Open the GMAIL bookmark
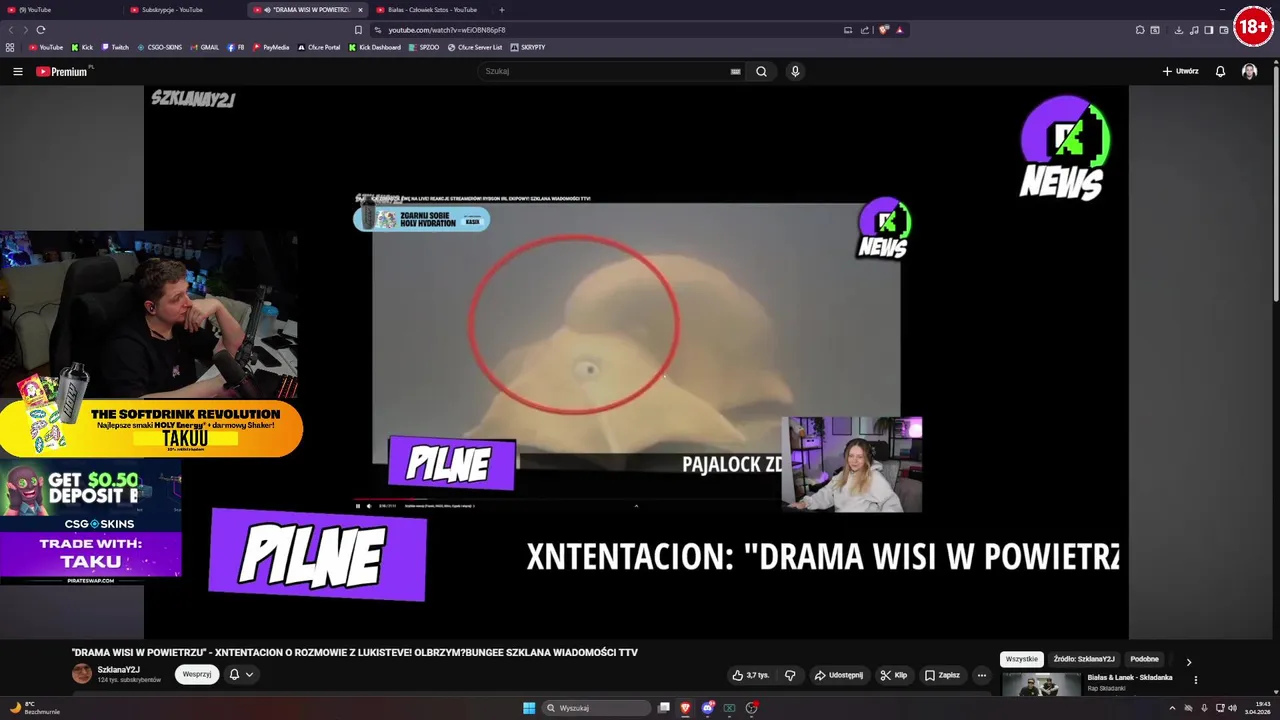The width and height of the screenshot is (1280, 720). pyautogui.click(x=204, y=47)
